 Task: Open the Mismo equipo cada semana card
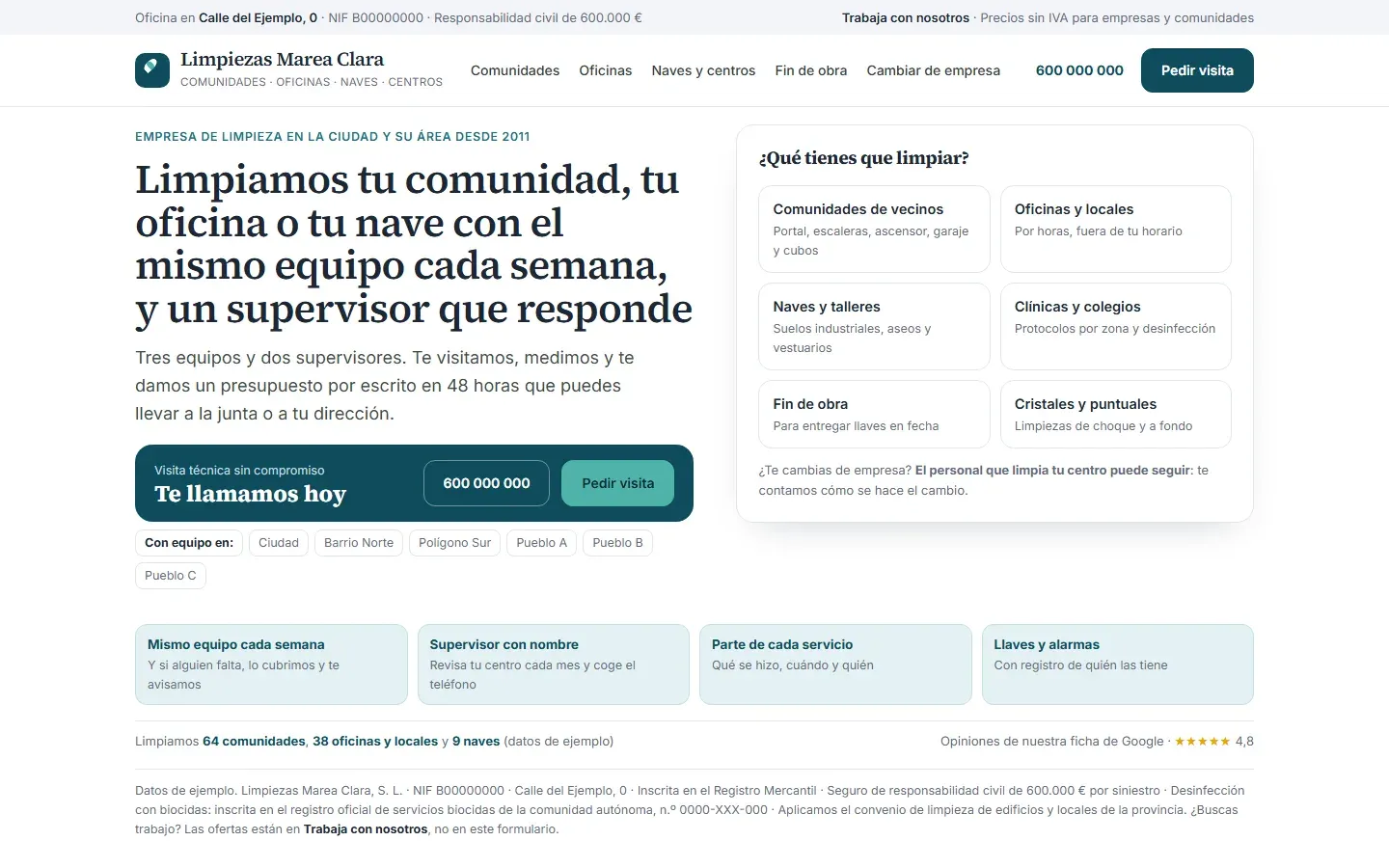tap(271, 665)
